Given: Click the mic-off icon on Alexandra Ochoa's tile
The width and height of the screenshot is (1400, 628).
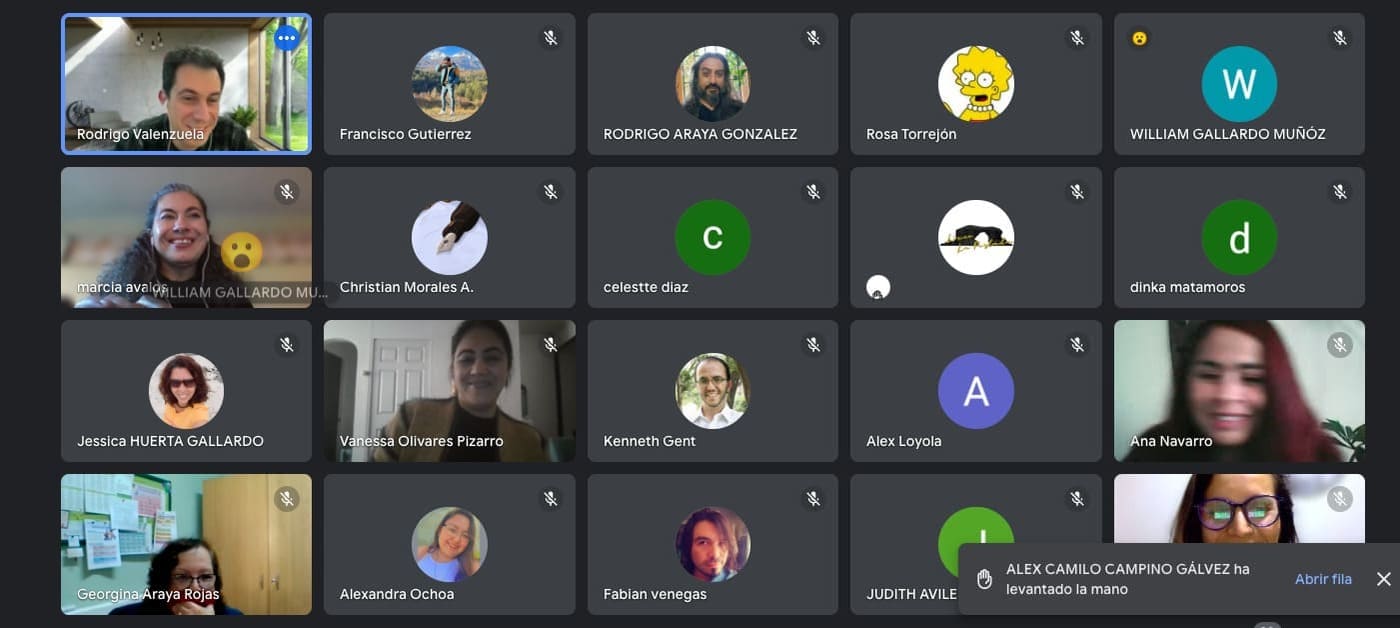Looking at the screenshot, I should 550,498.
